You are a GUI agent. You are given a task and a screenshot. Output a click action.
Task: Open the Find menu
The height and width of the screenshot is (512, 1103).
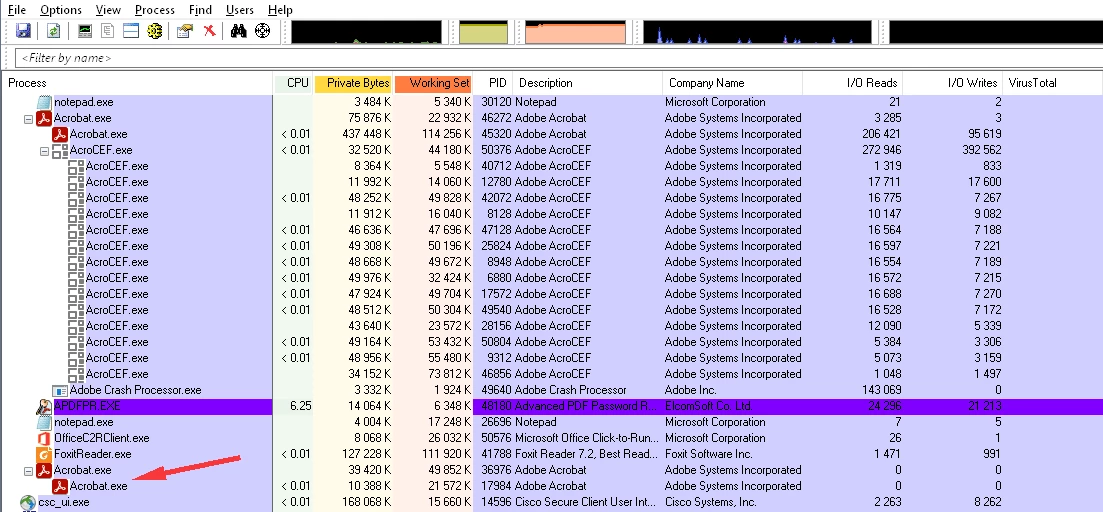[x=200, y=10]
